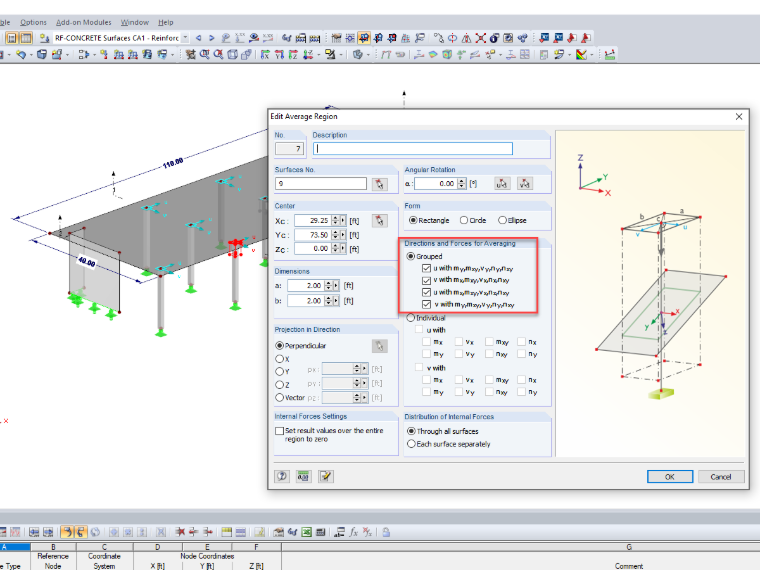Screen dimensions: 760x570
Task: Open the Add-on Modules menu
Action: [x=83, y=22]
